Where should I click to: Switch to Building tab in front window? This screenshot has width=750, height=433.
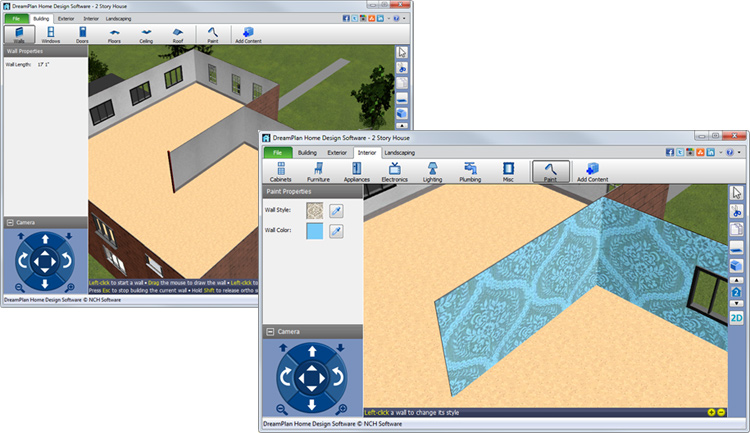(307, 153)
